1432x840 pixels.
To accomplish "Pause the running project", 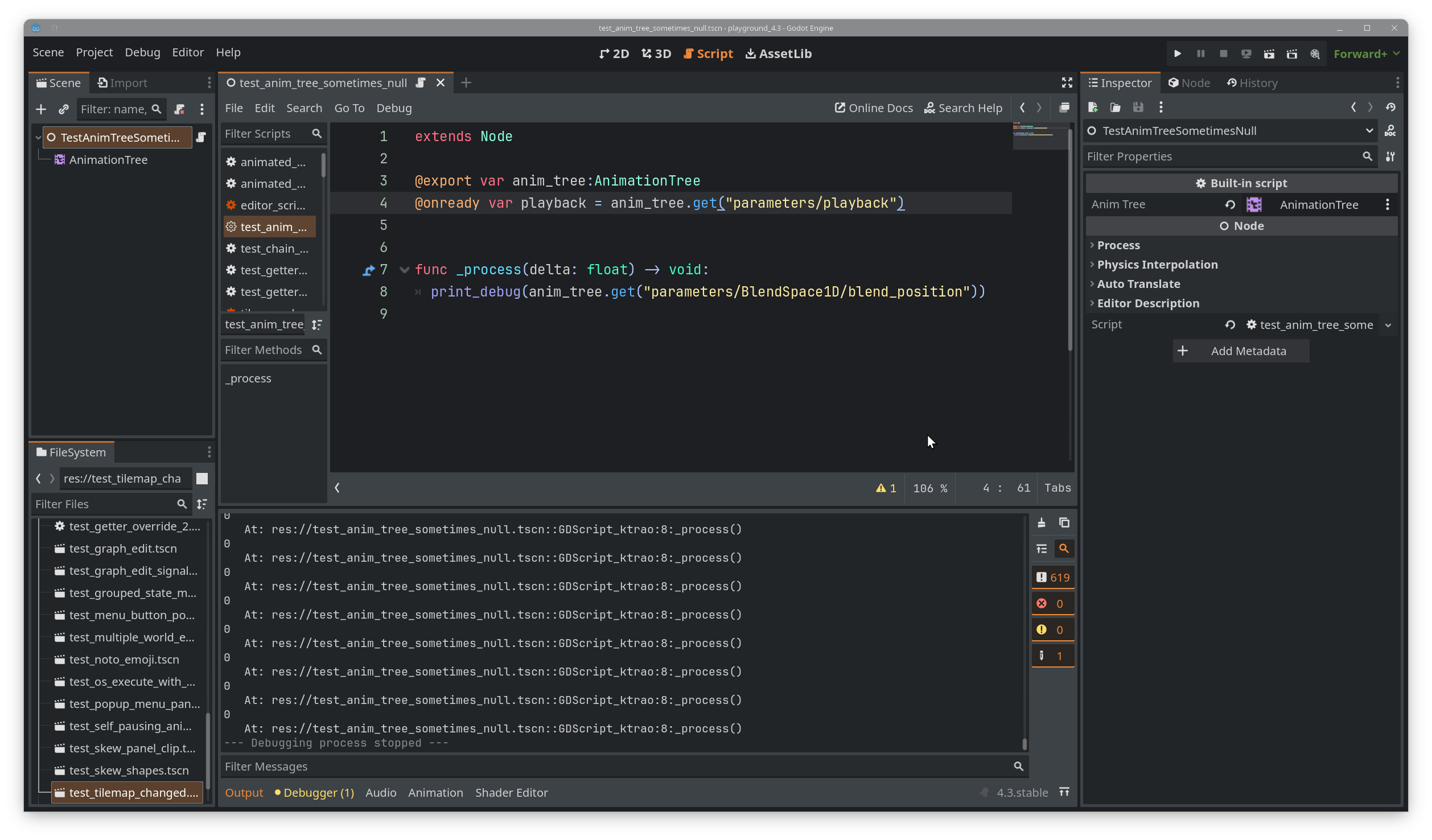I will pos(1200,53).
